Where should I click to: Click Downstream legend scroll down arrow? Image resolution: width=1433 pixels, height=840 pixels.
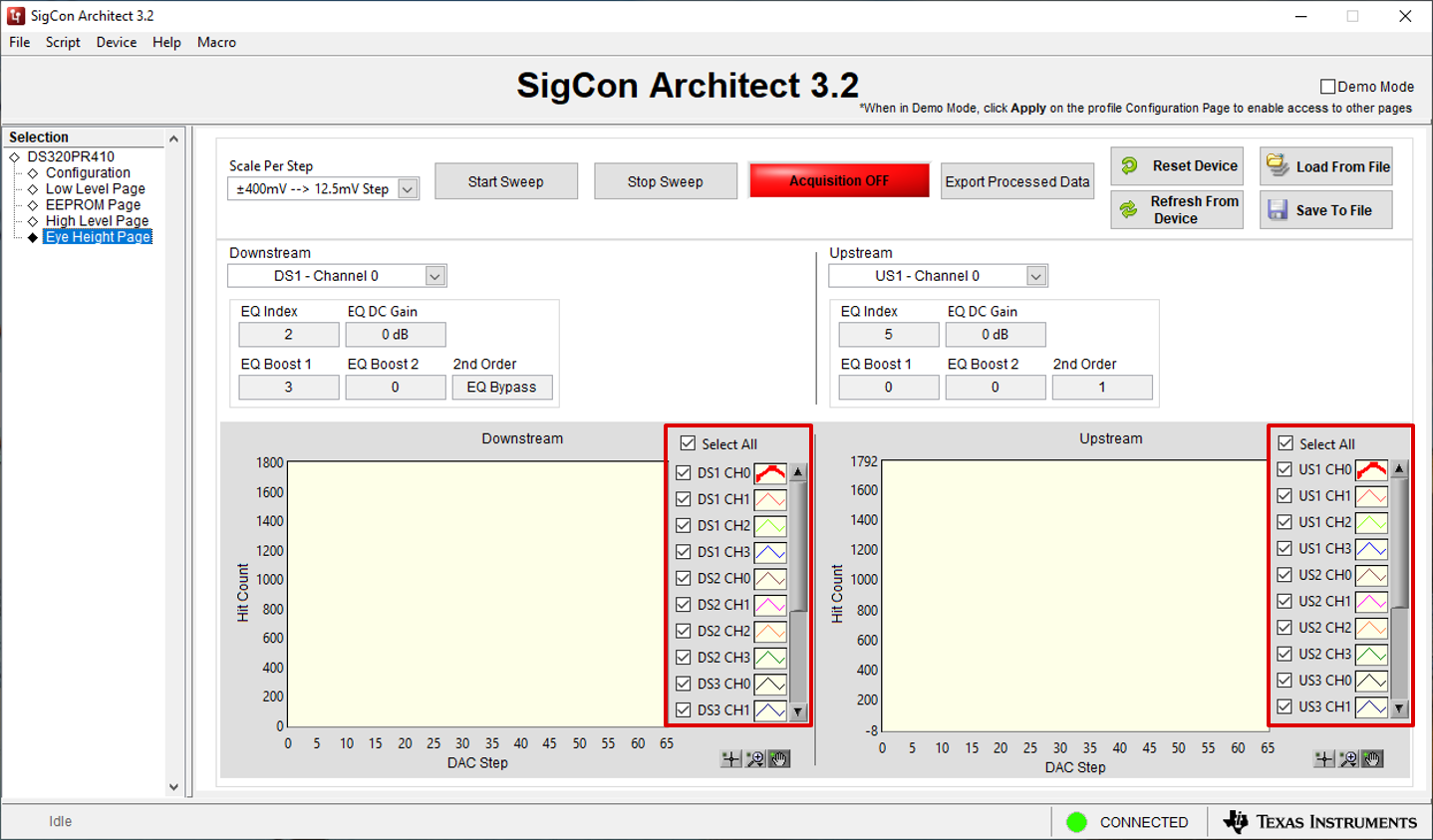coord(798,711)
